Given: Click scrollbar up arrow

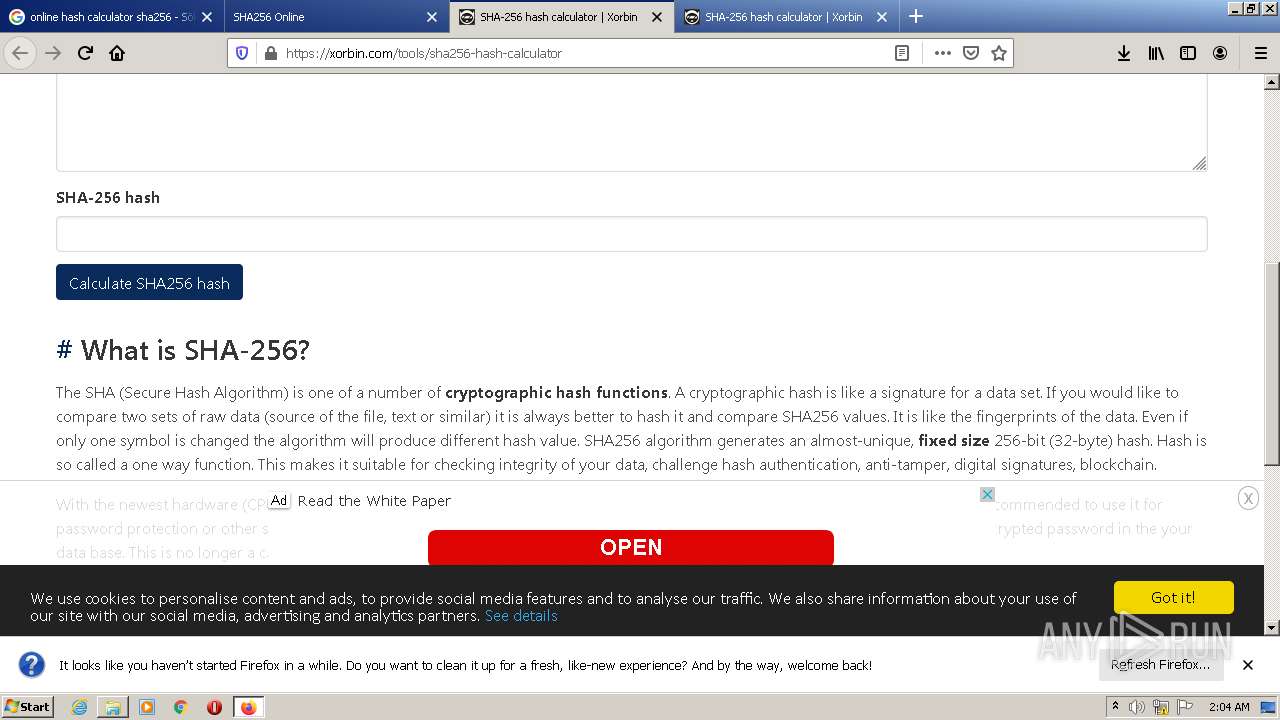Looking at the screenshot, I should (x=1272, y=82).
